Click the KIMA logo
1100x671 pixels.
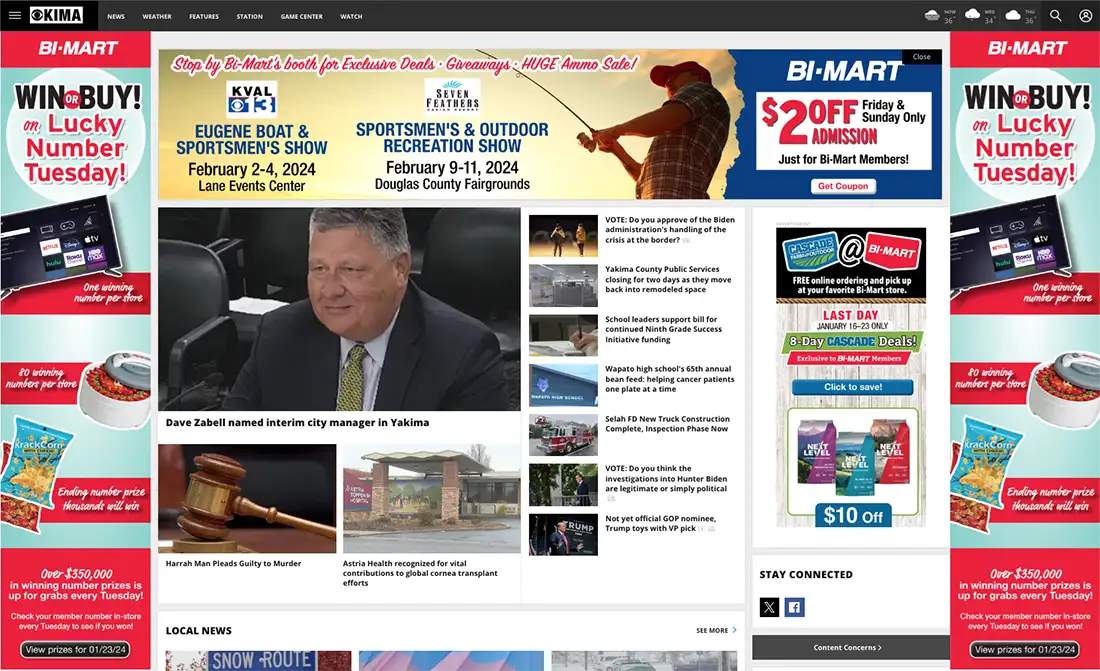click(x=57, y=15)
